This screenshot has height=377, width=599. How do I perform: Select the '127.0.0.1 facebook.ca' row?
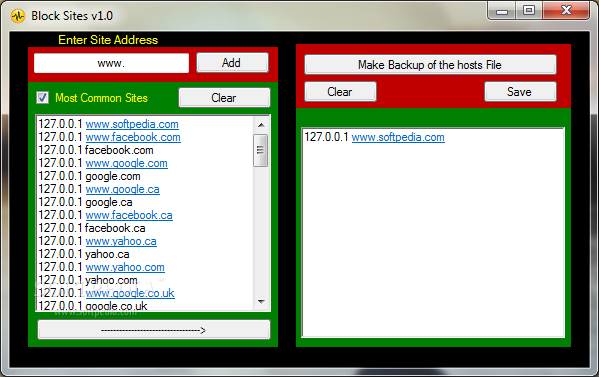point(92,228)
